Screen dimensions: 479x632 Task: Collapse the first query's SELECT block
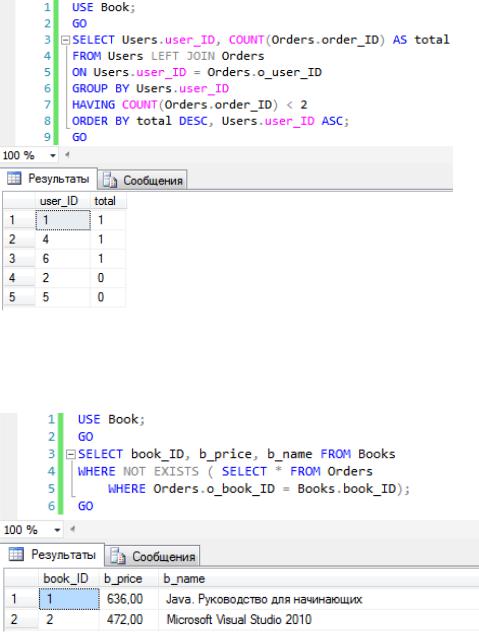(65, 40)
